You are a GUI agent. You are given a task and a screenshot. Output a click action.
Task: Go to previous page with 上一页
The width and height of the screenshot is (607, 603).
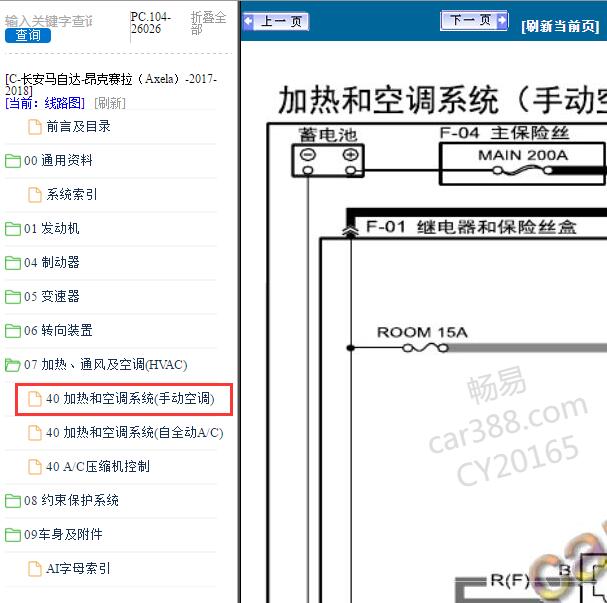tap(276, 21)
